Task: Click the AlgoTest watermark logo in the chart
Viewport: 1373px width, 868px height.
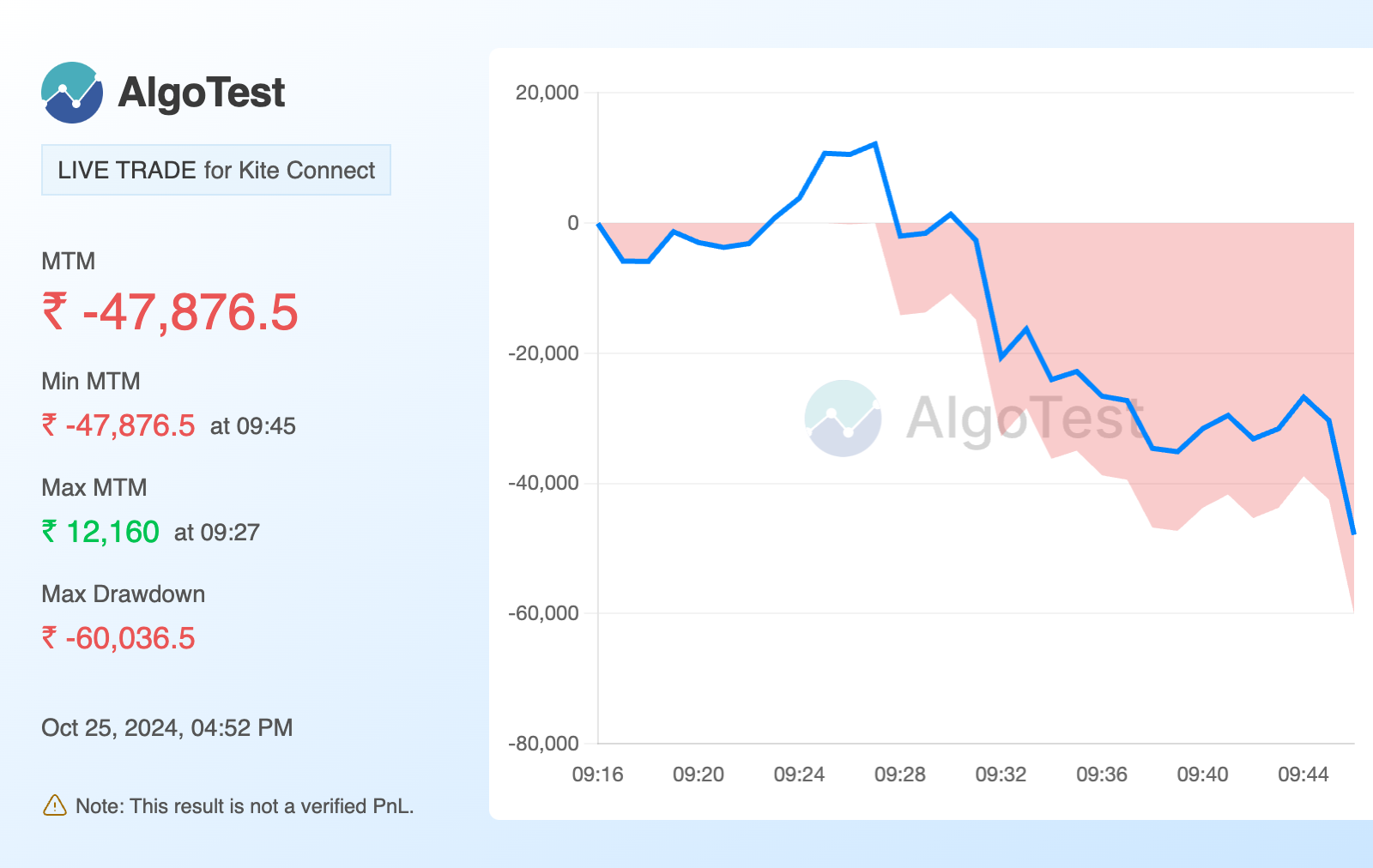Action: pos(843,419)
